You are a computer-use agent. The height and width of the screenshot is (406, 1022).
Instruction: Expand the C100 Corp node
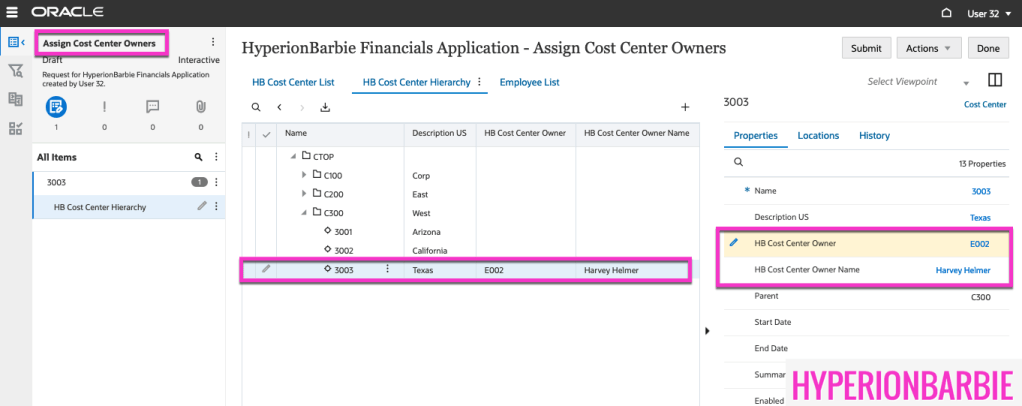pos(305,175)
